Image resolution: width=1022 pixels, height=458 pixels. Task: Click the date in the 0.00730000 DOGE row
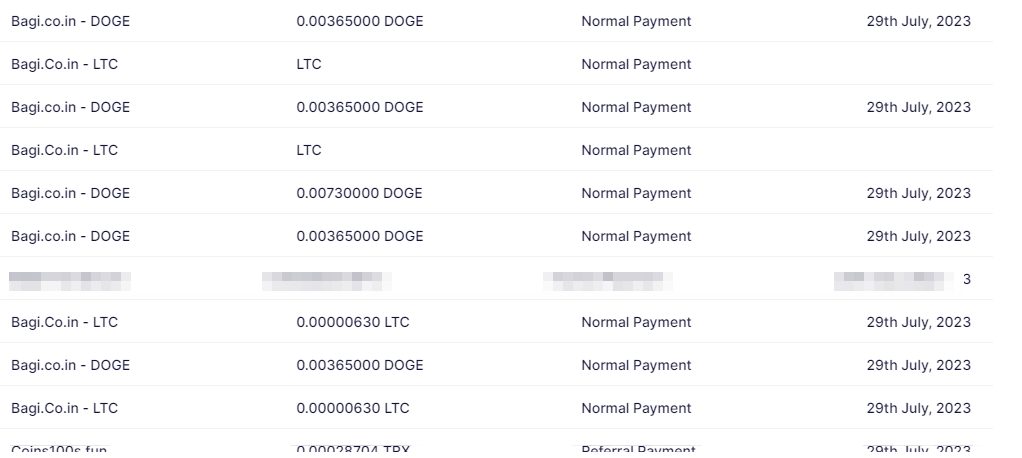pyautogui.click(x=918, y=193)
